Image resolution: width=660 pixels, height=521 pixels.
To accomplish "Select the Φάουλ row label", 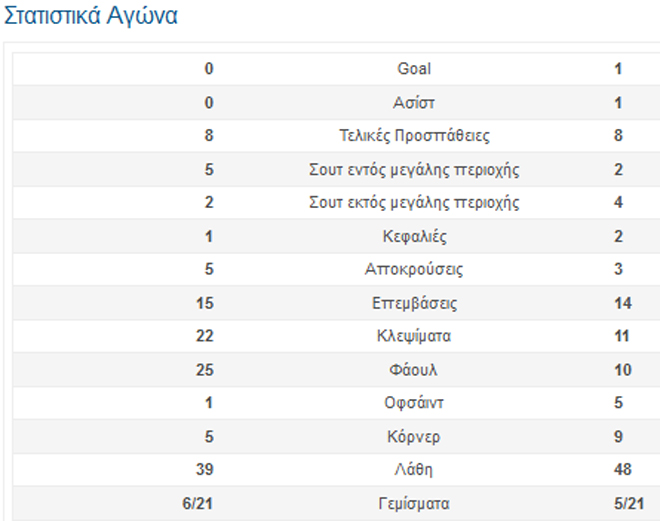I will point(414,370).
